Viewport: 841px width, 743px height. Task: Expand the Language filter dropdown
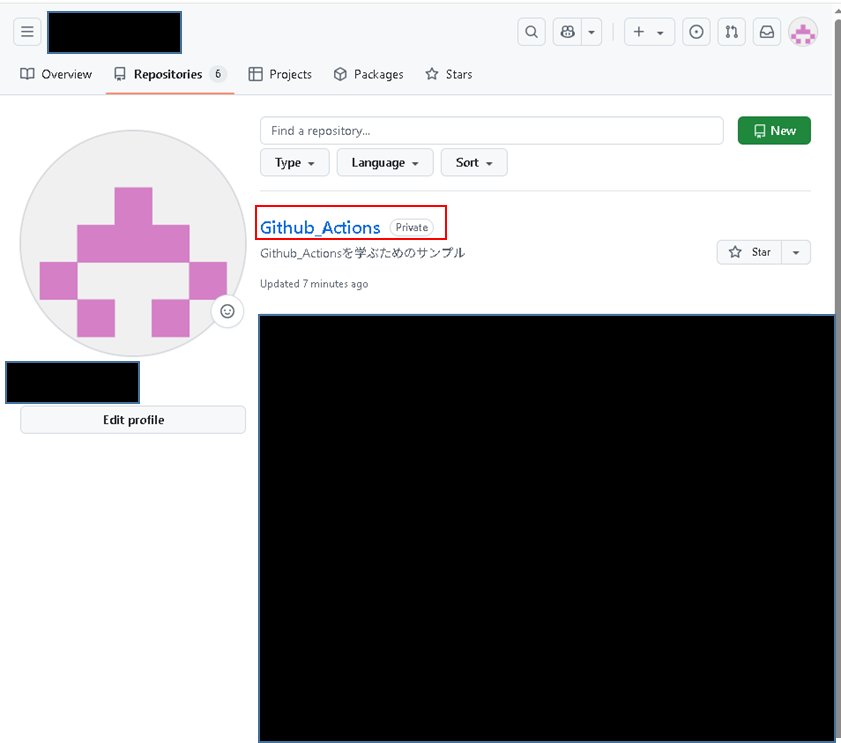pyautogui.click(x=385, y=163)
